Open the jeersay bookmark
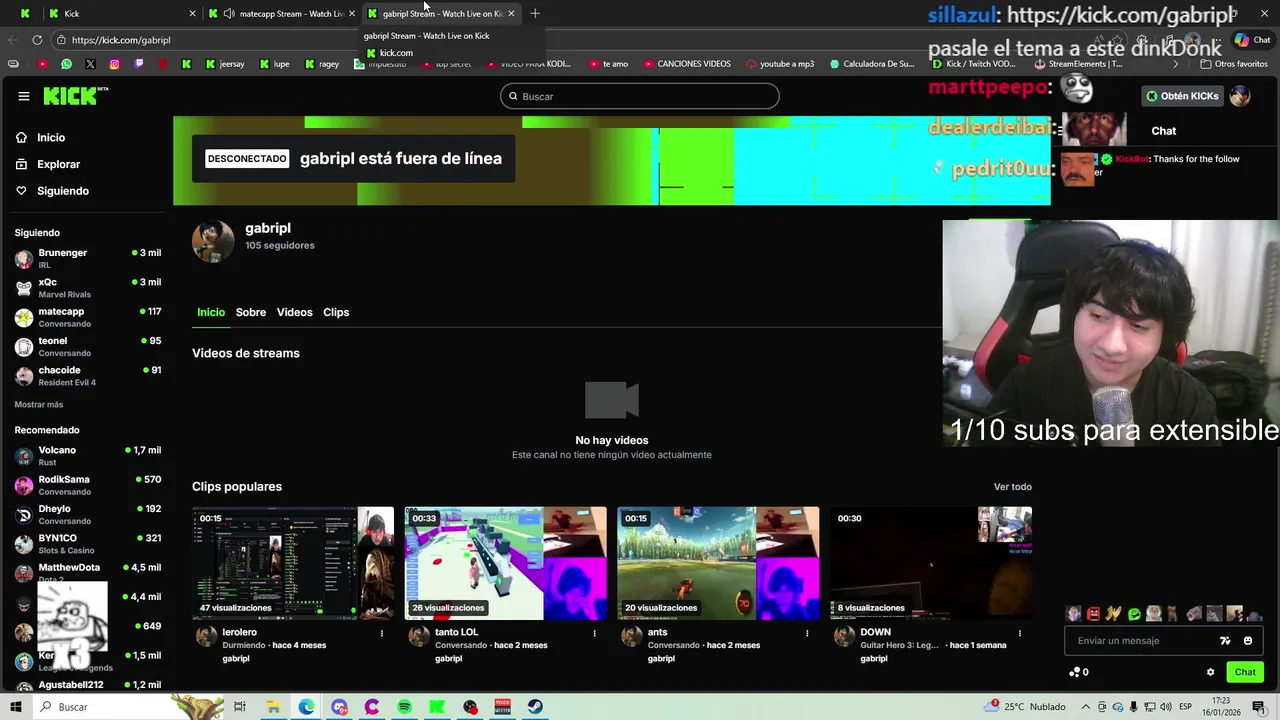 coord(225,64)
